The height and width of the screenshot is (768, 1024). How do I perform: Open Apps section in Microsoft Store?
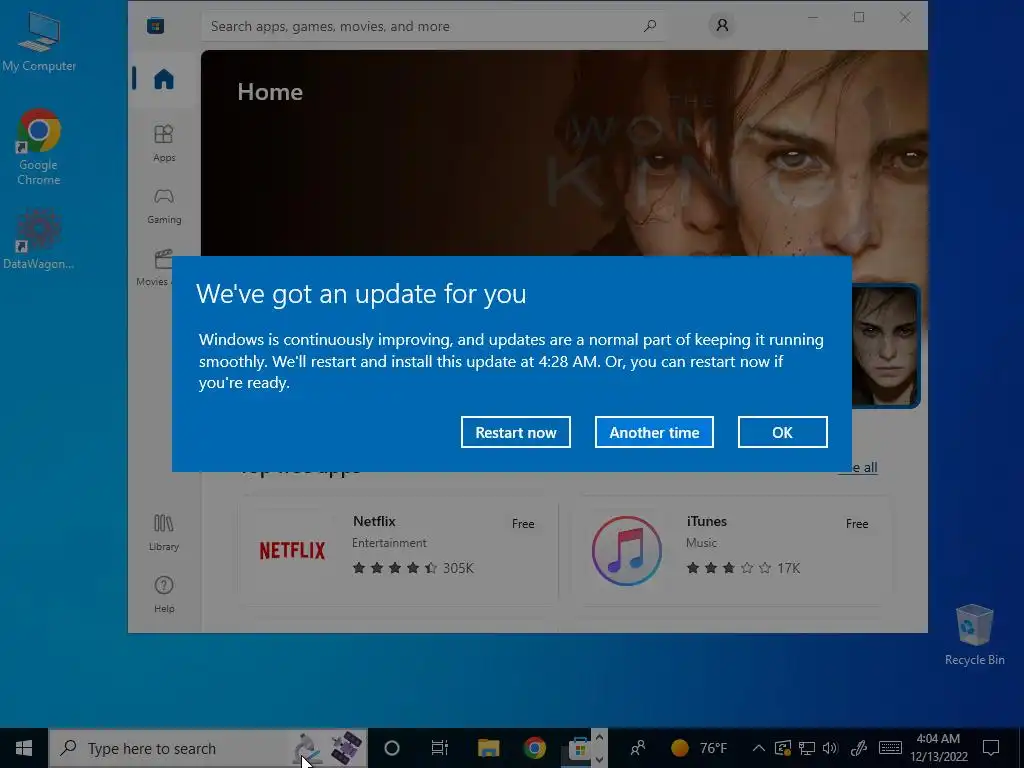tap(164, 143)
